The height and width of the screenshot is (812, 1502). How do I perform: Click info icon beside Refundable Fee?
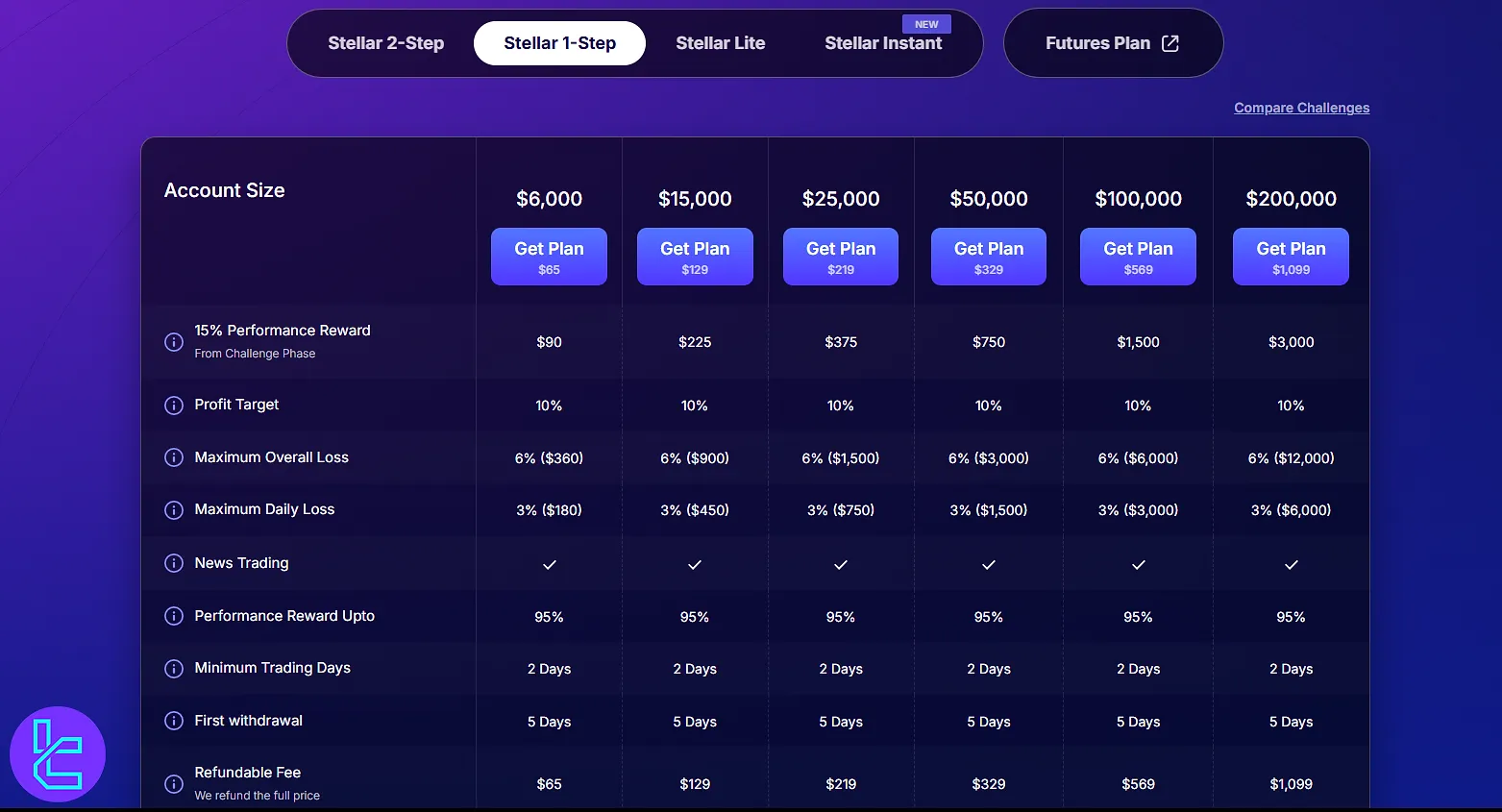[x=174, y=784]
